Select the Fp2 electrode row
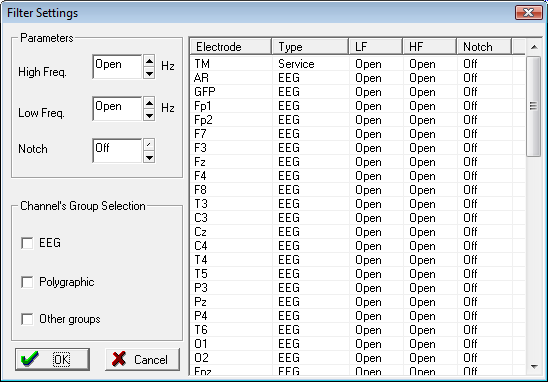 tap(358, 120)
